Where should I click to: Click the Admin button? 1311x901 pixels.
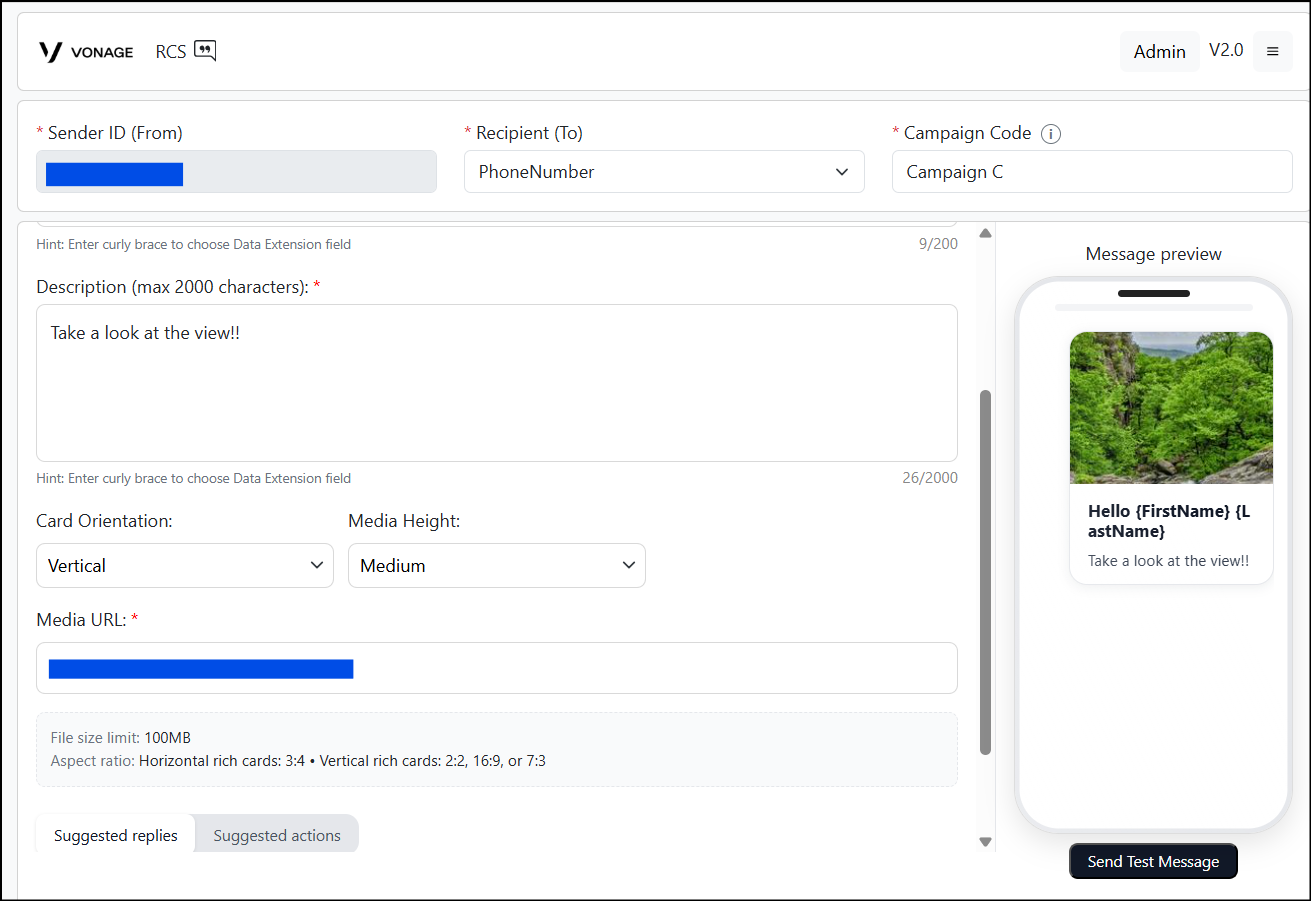(x=1160, y=51)
